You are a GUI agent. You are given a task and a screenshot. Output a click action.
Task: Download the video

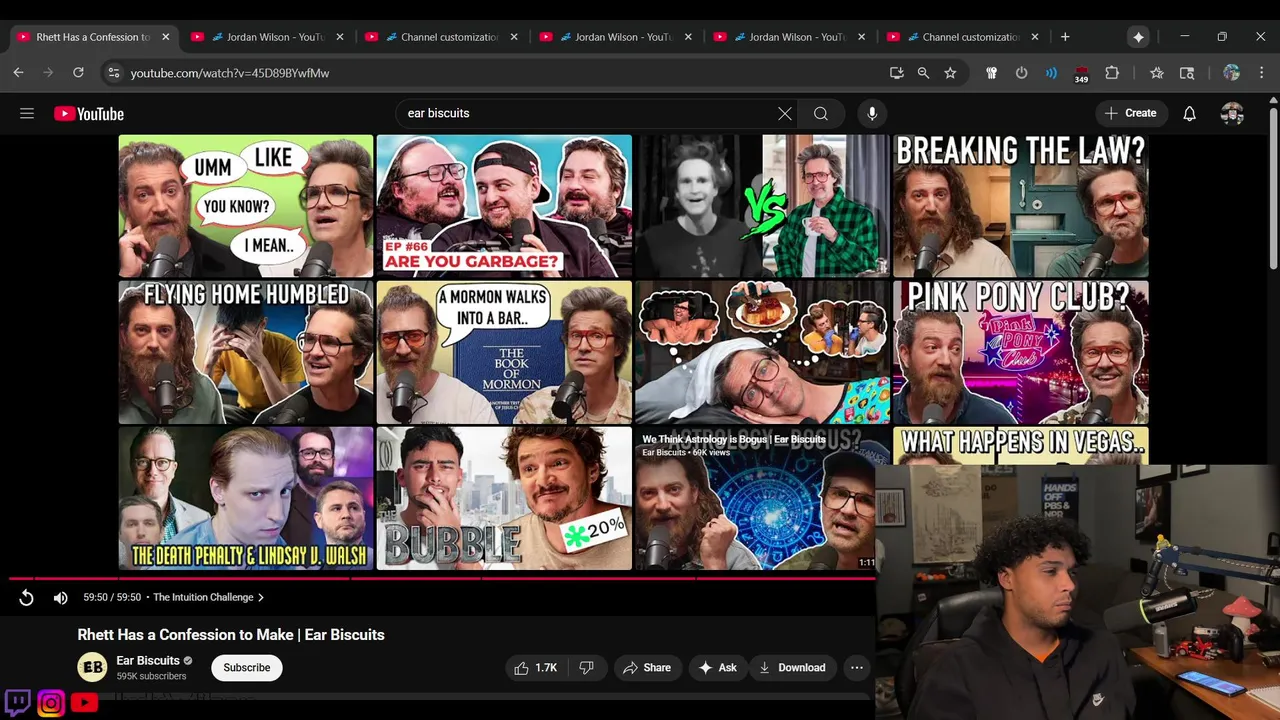coord(792,668)
